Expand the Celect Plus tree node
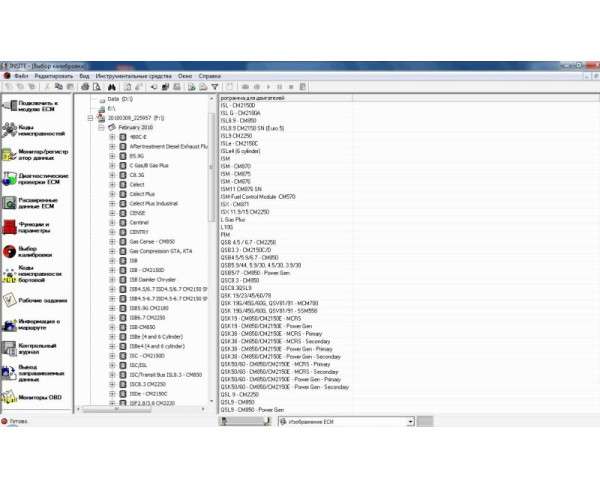This screenshot has height=489, width=600. (x=112, y=194)
